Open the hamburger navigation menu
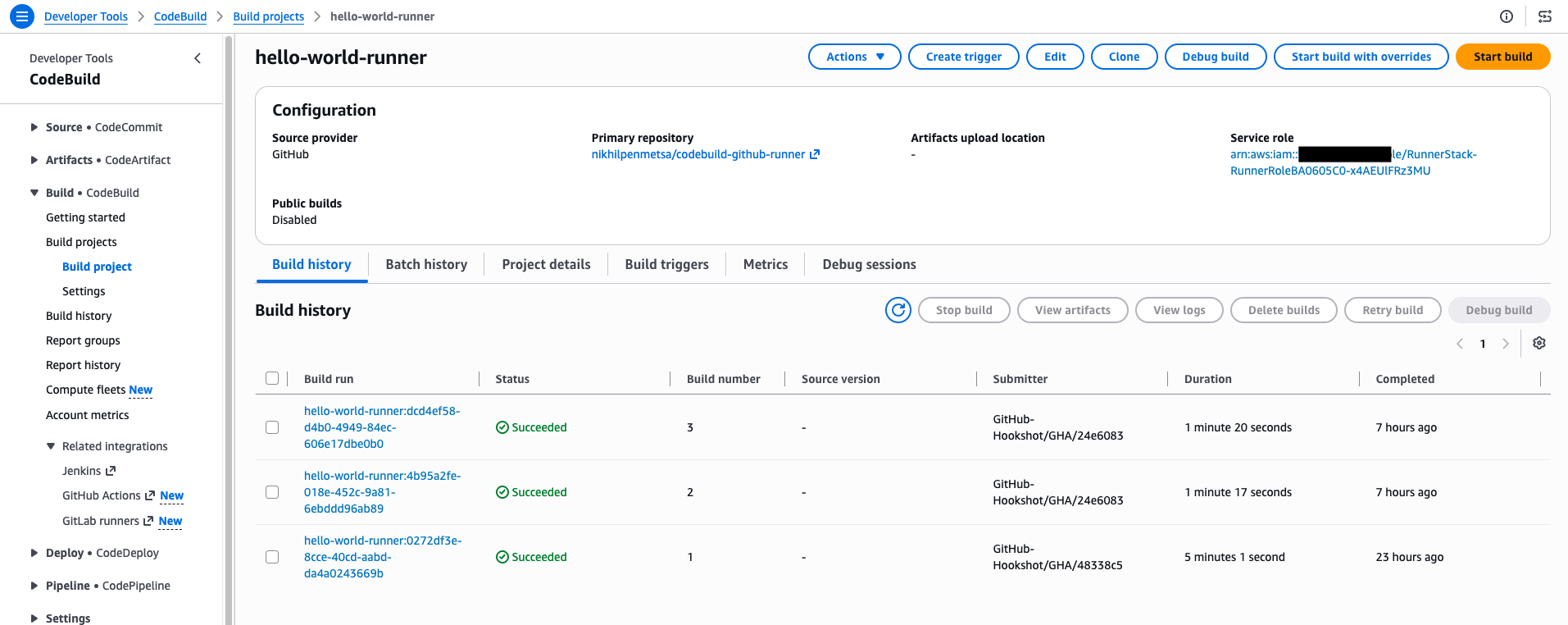This screenshot has height=625, width=1568. 22,16
